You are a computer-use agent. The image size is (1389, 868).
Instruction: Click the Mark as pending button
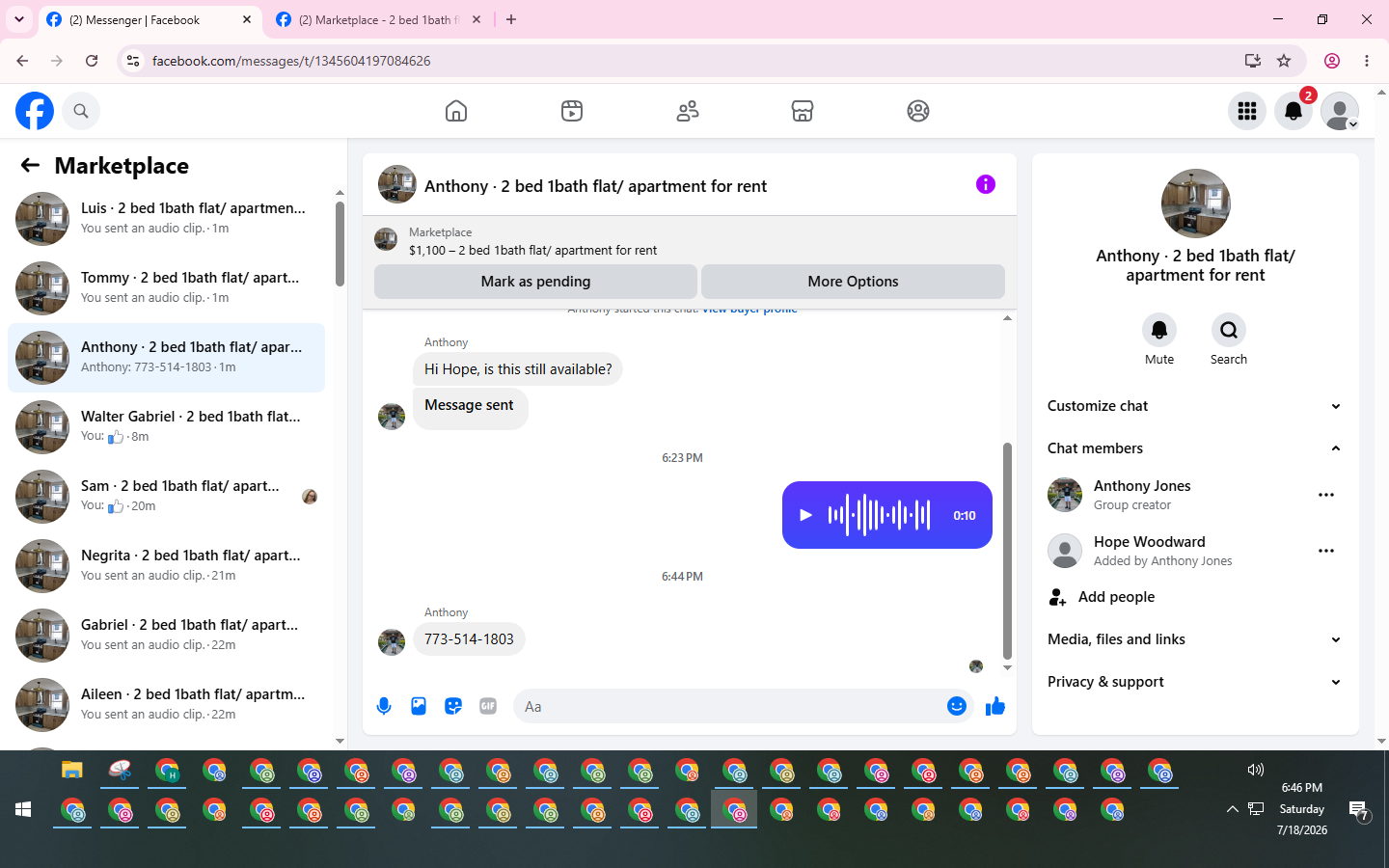535,282
